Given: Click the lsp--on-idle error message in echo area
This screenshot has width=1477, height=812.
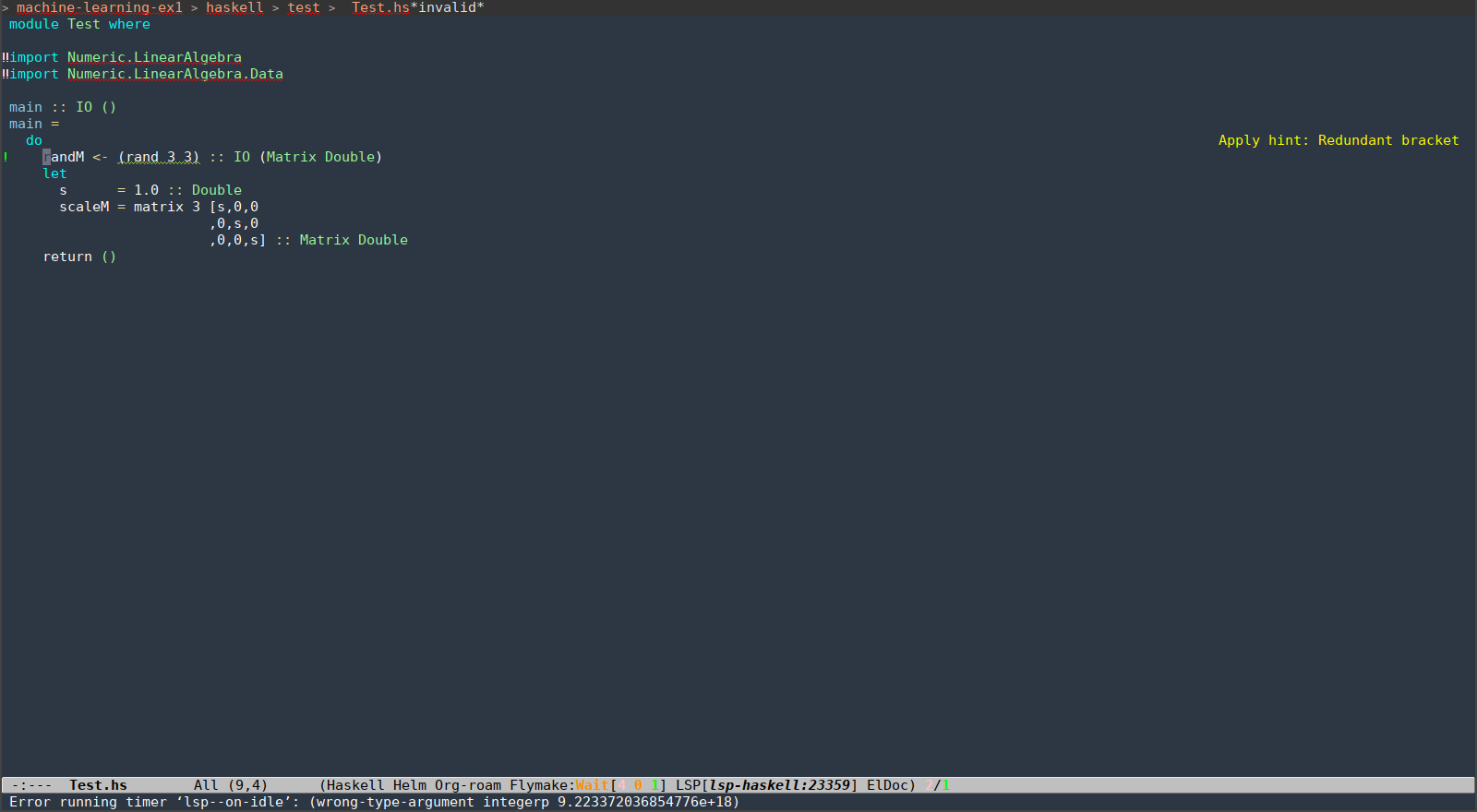Looking at the screenshot, I should 374,802.
